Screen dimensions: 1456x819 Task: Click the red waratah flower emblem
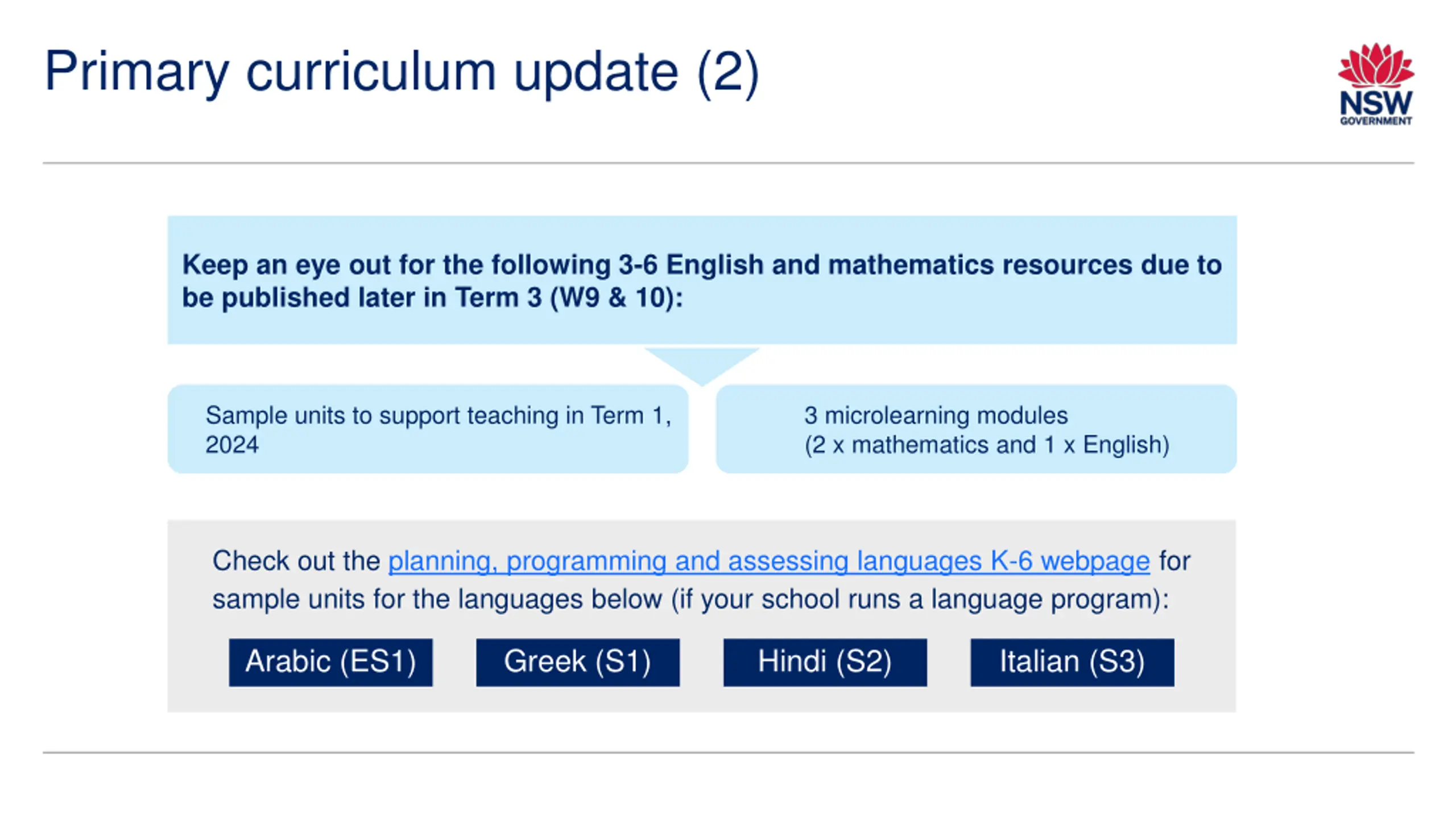[1376, 65]
